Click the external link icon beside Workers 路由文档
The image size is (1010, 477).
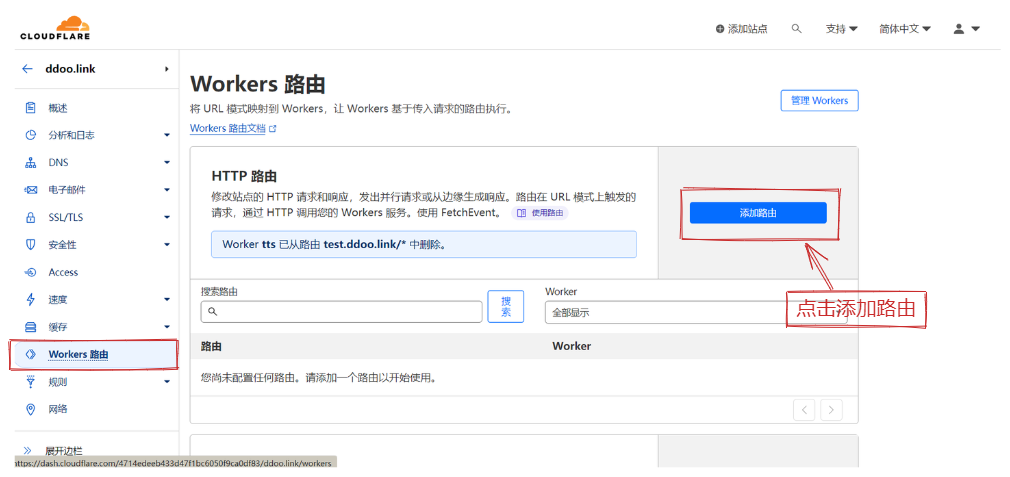(272, 129)
